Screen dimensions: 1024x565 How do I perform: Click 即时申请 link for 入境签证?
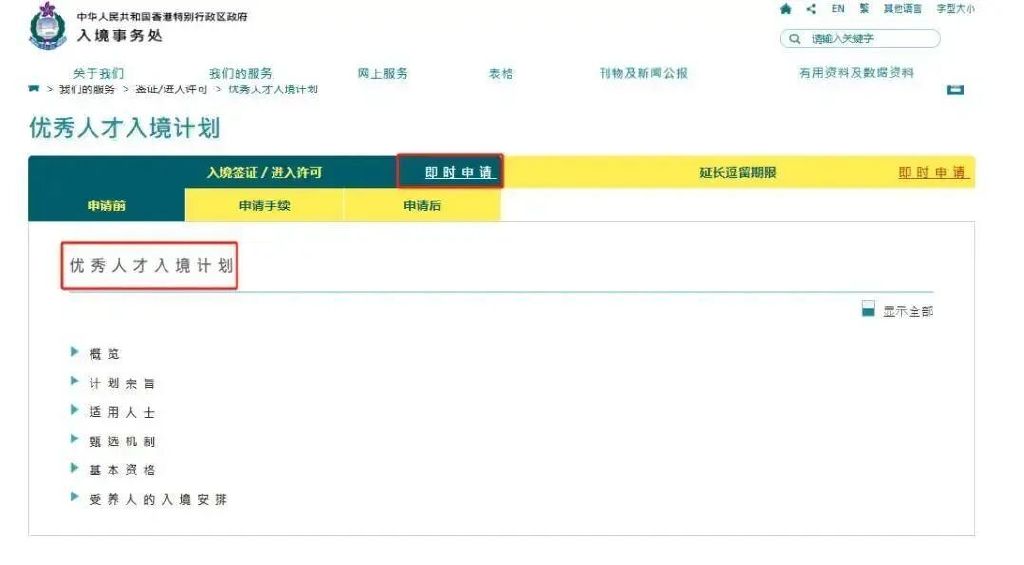(x=459, y=172)
